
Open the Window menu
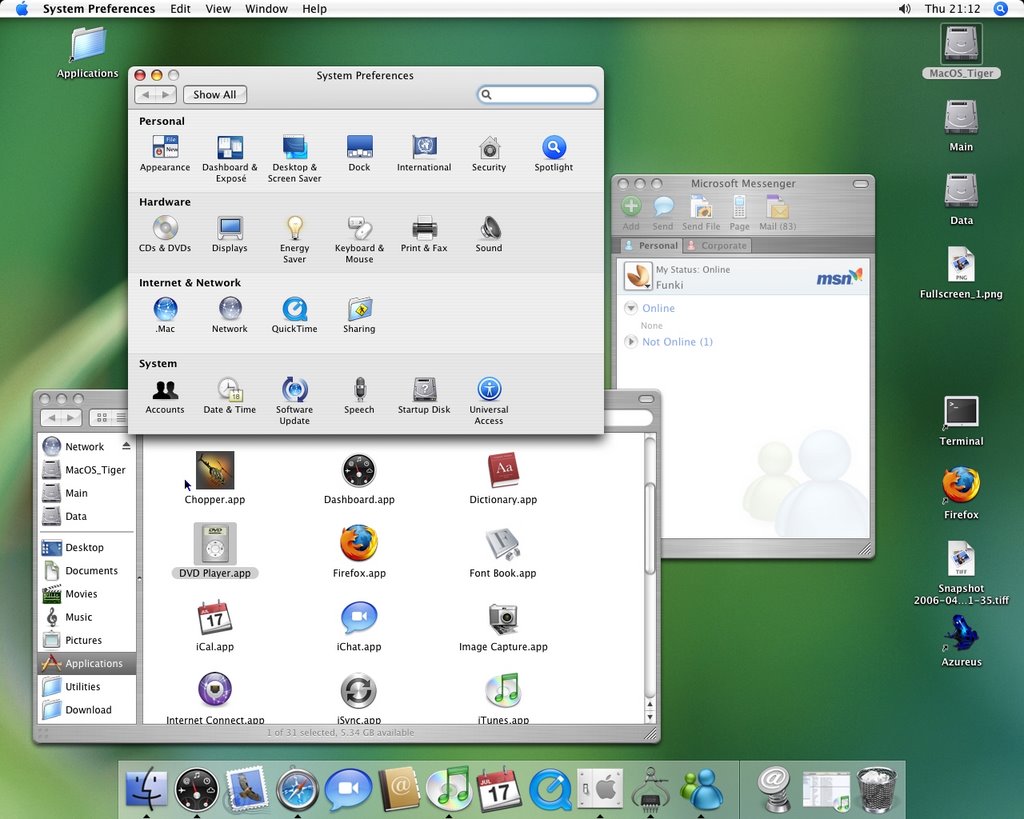point(266,8)
